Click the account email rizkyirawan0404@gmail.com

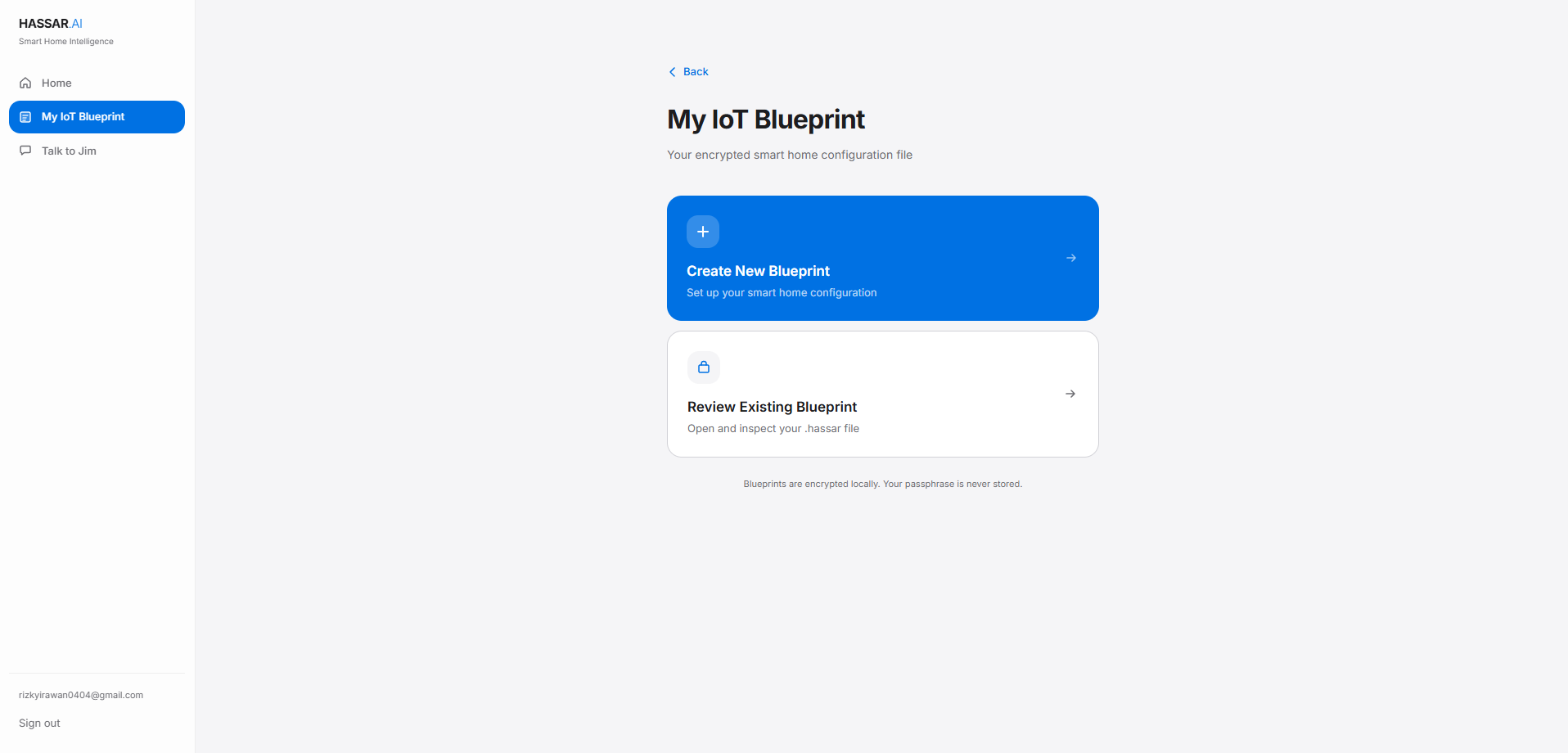click(x=81, y=695)
